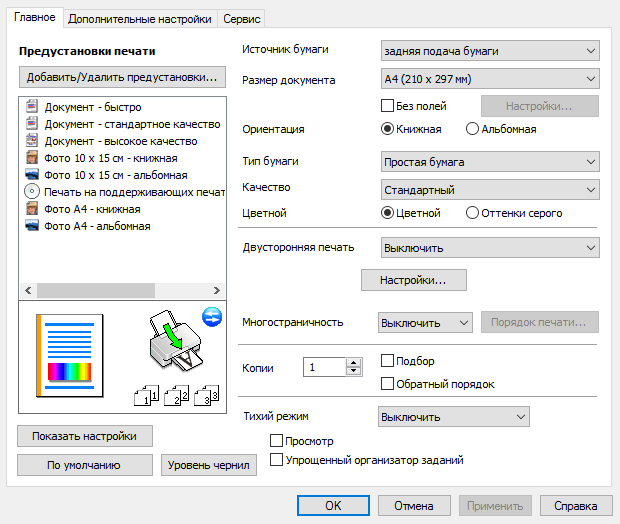Click the 'Показать настройки' button
Screen dimensions: 620x524
[x=85, y=436]
